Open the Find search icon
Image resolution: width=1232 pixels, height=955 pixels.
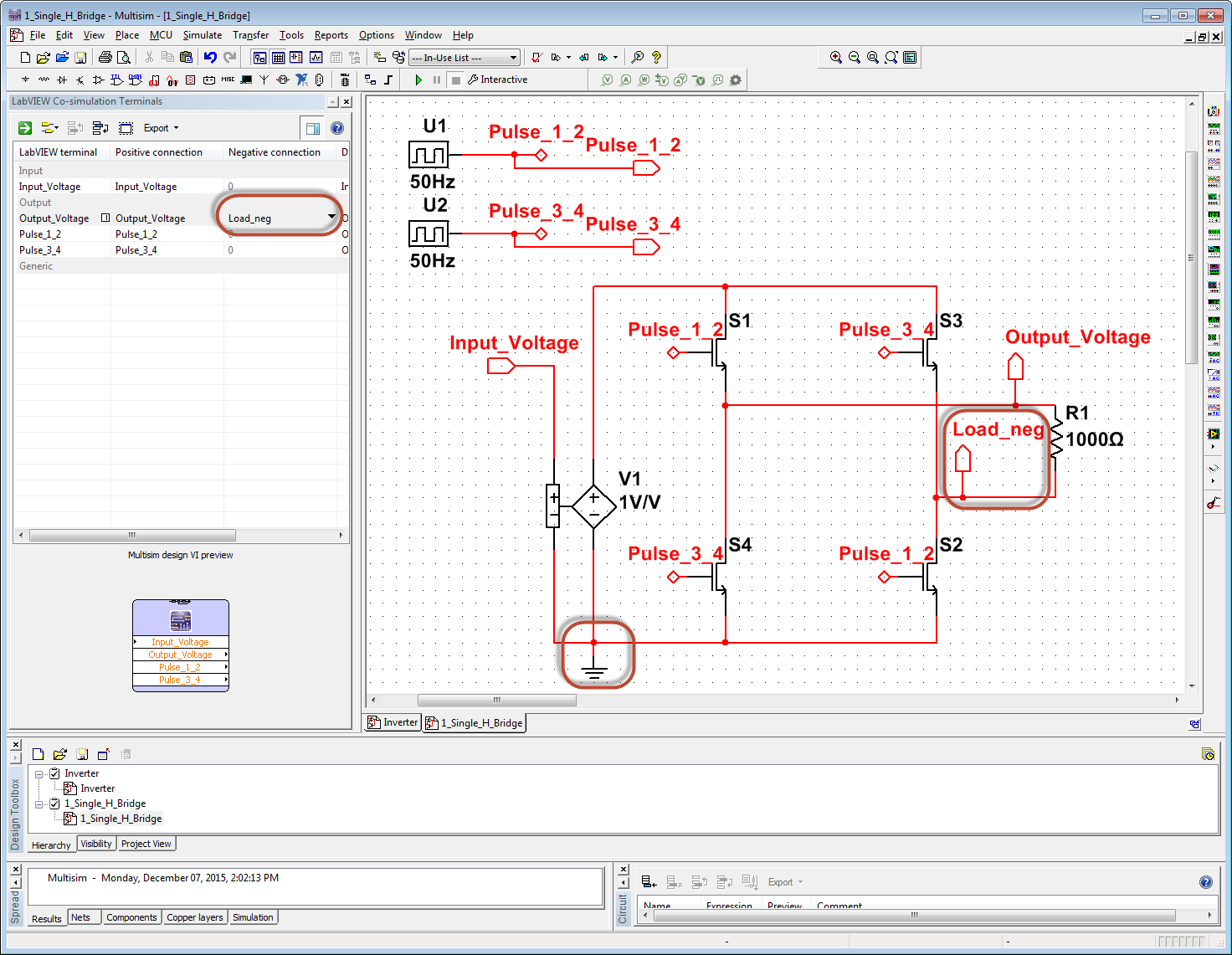638,58
